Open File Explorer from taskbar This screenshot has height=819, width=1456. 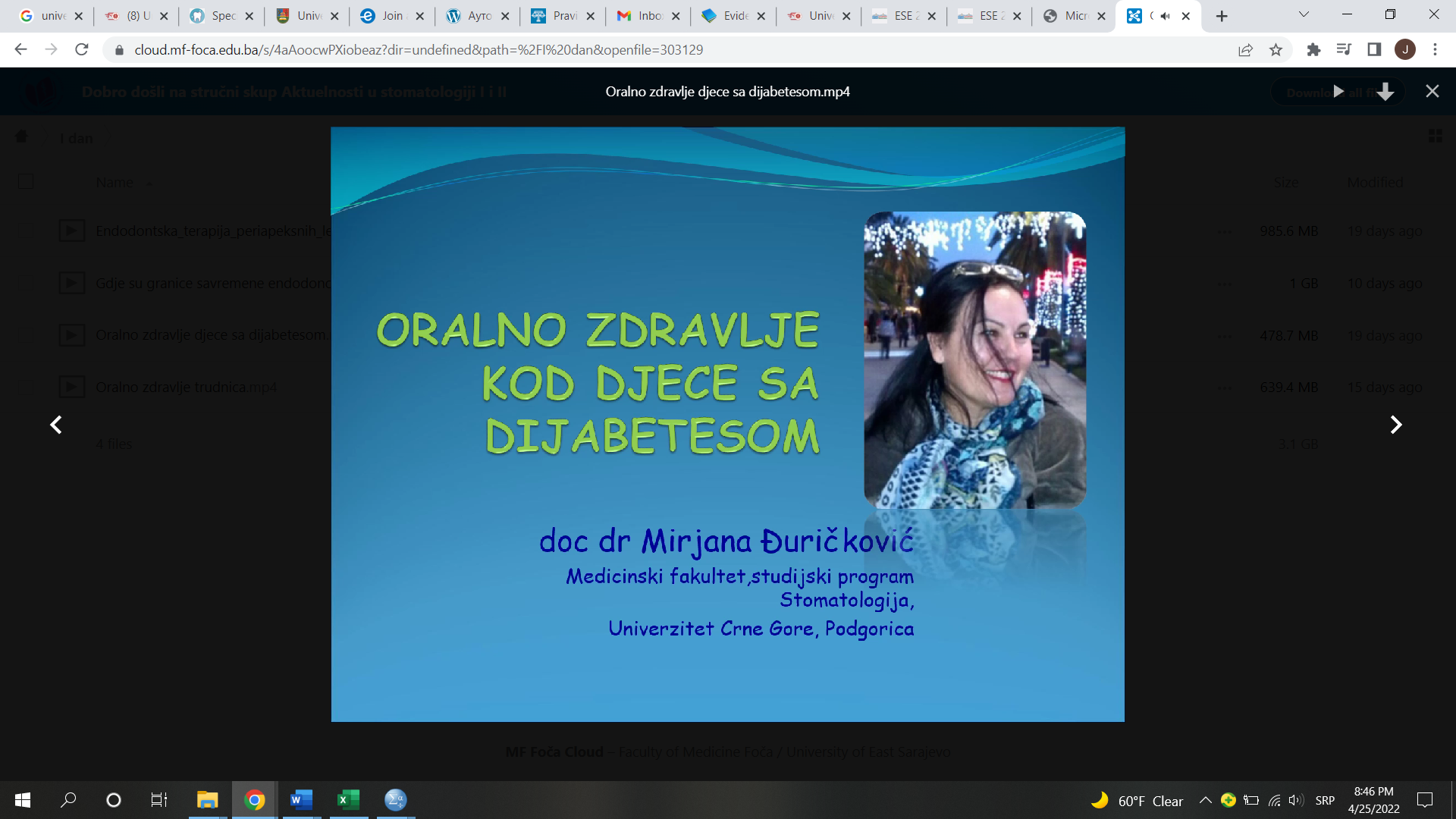[x=207, y=800]
